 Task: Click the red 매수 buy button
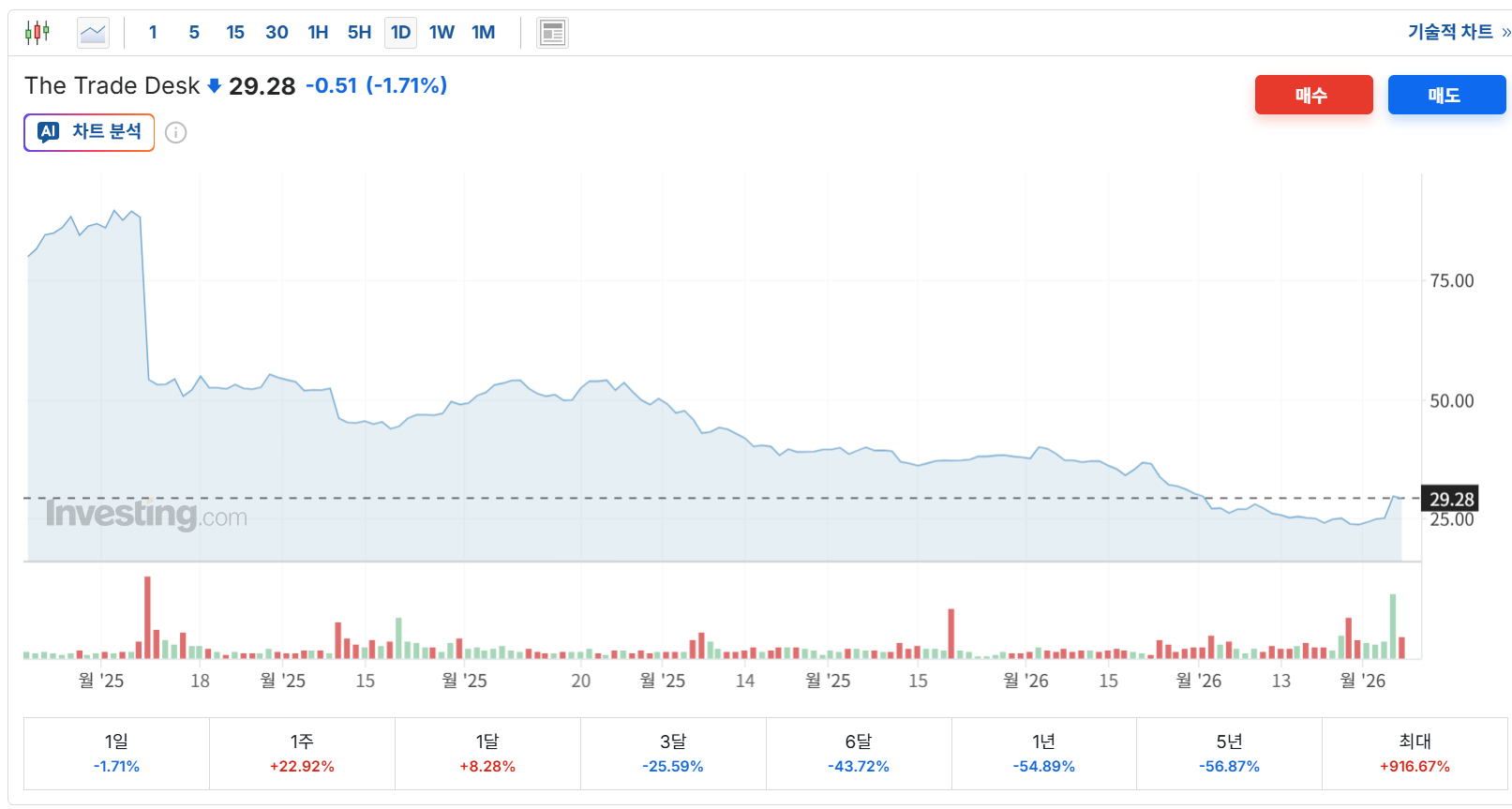(1313, 95)
